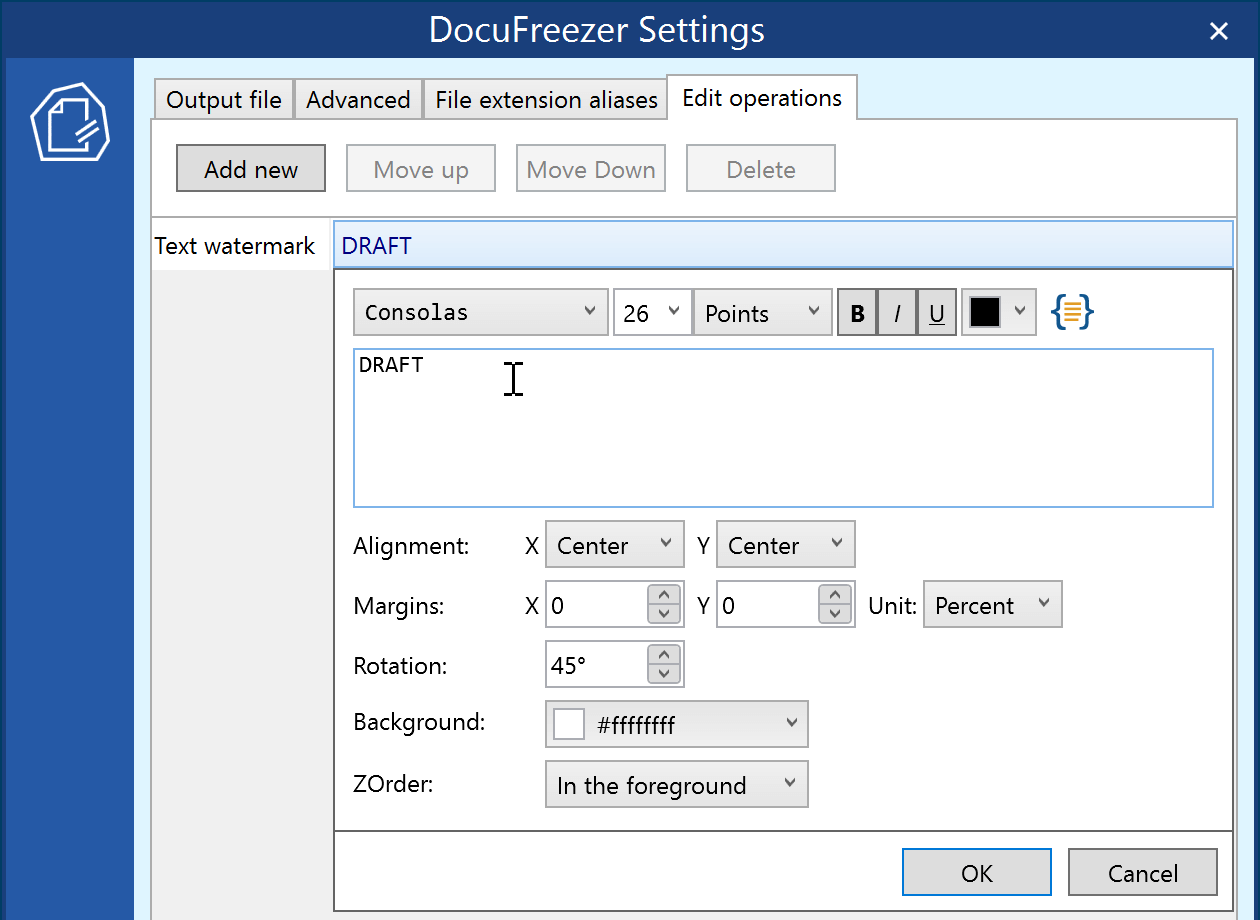
Task: Go to File extension aliases tab
Action: pyautogui.click(x=546, y=100)
